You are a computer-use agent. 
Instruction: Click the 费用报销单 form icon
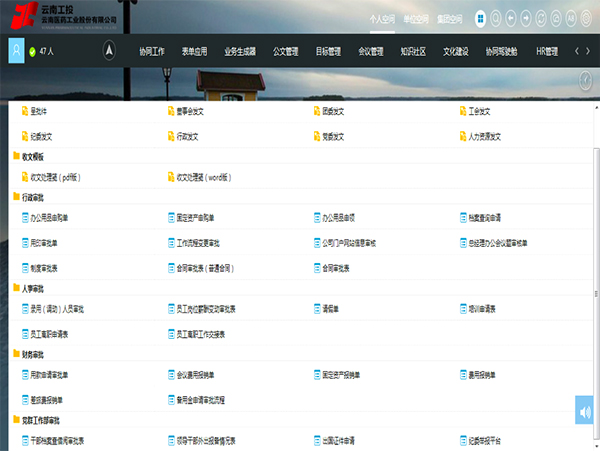[463, 375]
